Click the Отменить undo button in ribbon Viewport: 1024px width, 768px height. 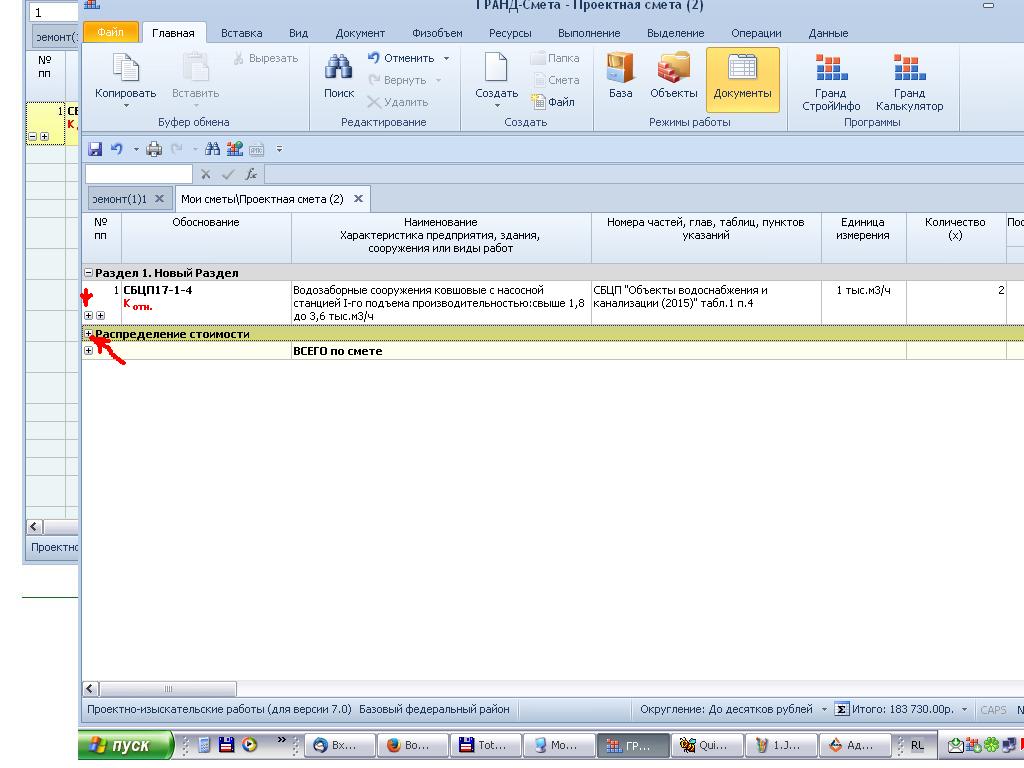(x=400, y=58)
